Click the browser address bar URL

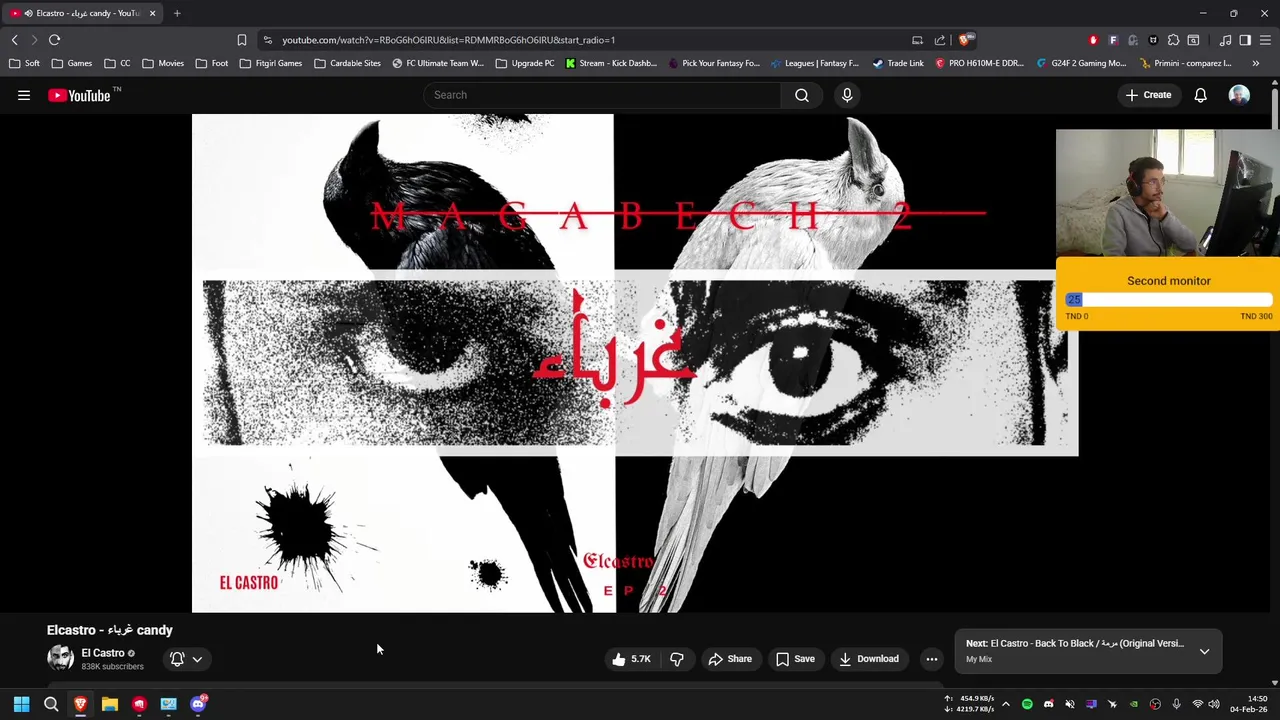tap(448, 40)
